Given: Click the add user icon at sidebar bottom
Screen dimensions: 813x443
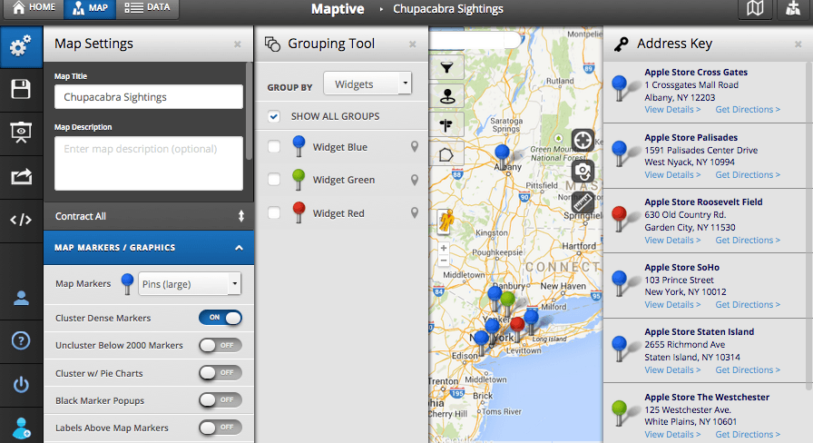Looking at the screenshot, I should 21,428.
